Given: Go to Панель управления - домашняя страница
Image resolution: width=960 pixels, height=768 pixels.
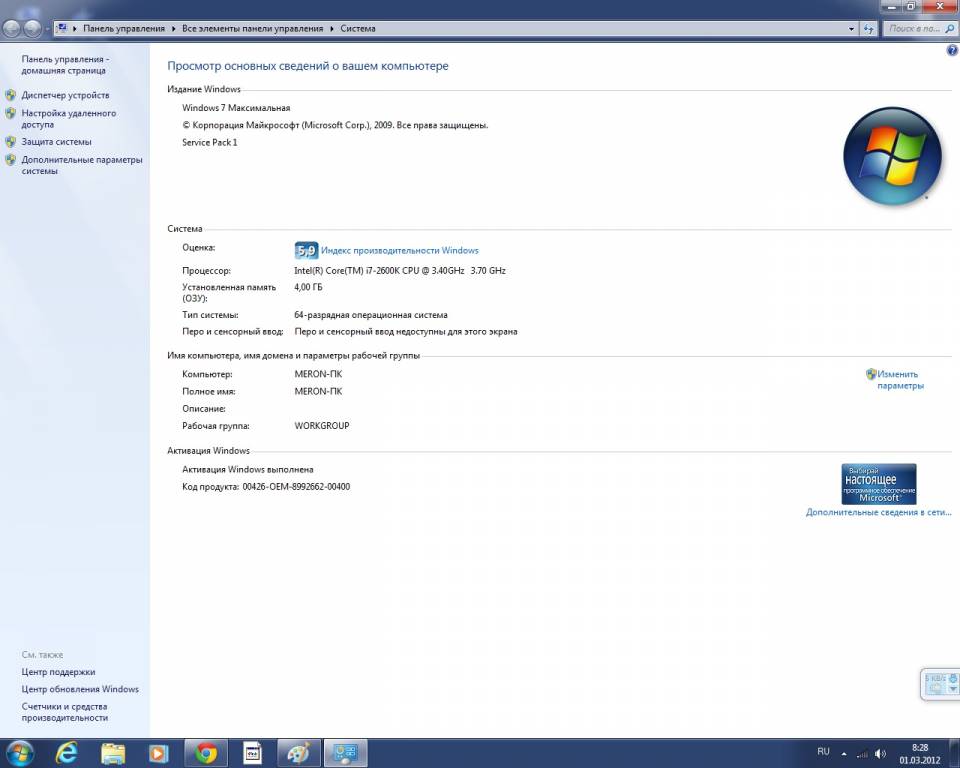Looking at the screenshot, I should (66, 65).
